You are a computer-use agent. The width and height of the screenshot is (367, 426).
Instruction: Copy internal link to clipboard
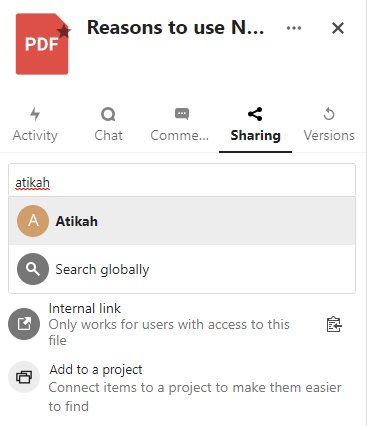334,324
